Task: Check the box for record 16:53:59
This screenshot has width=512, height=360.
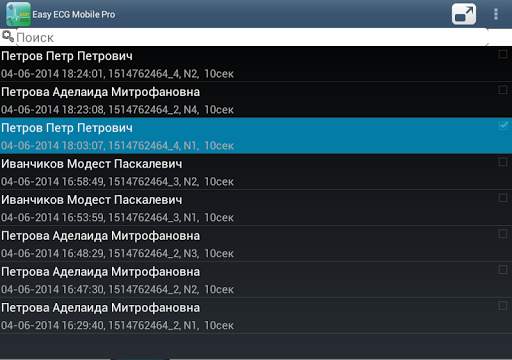Action: pyautogui.click(x=503, y=198)
